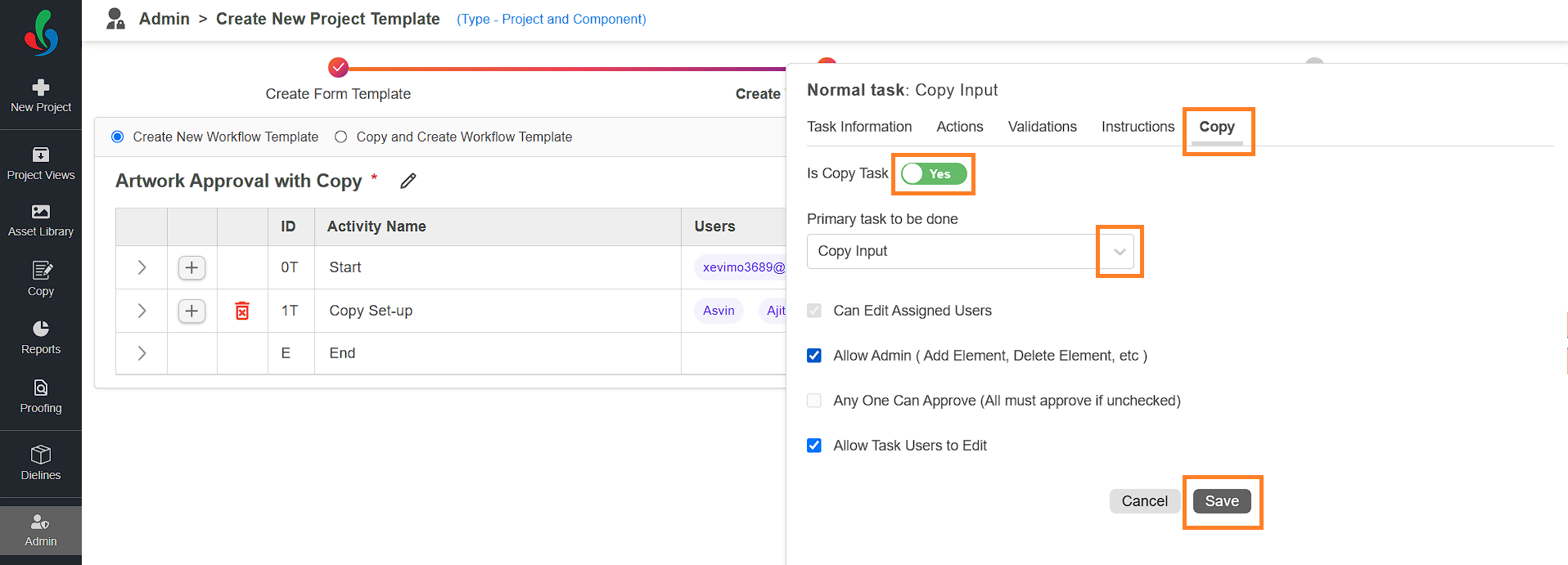The image size is (1568, 565).
Task: Expand the End activity row
Action: [142, 353]
